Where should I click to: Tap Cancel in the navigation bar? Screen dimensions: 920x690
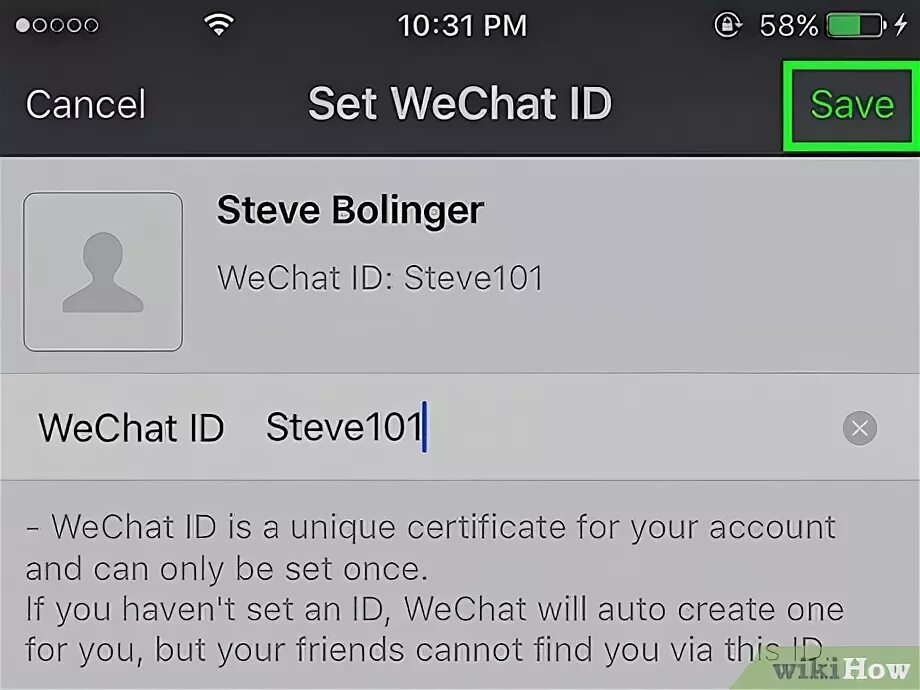coord(86,104)
